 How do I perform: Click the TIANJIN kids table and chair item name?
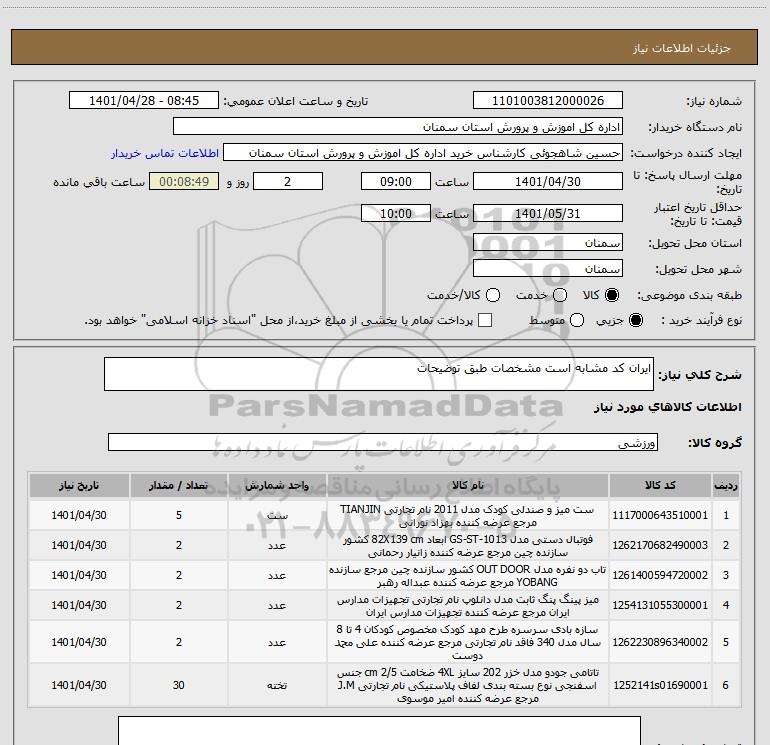468,516
